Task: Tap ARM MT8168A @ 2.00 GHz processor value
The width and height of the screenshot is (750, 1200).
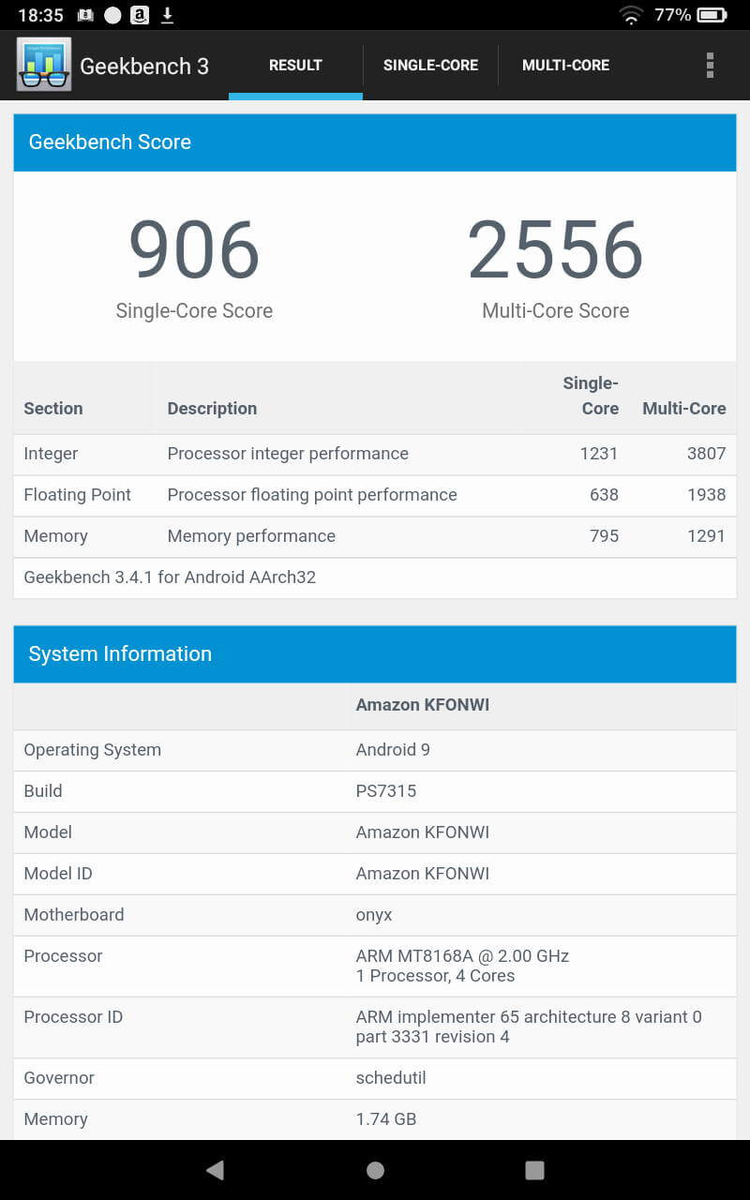Action: (463, 956)
